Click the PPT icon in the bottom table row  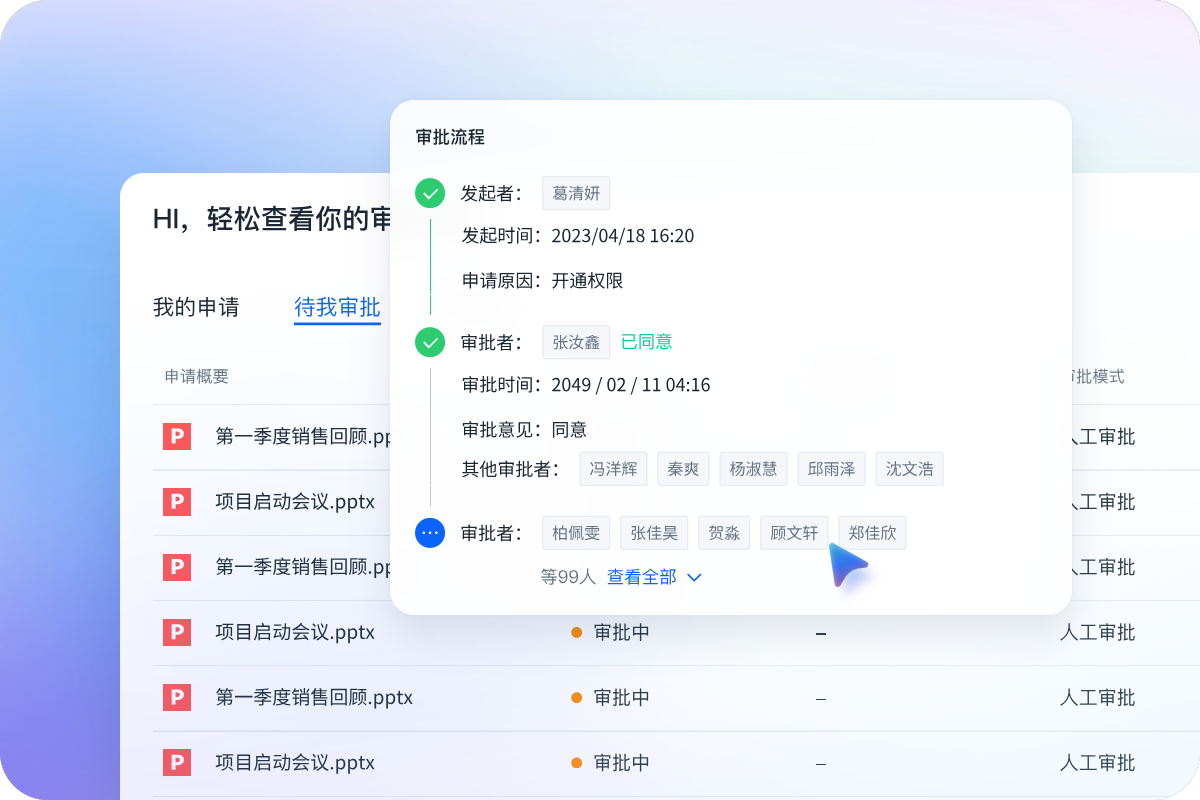[177, 762]
